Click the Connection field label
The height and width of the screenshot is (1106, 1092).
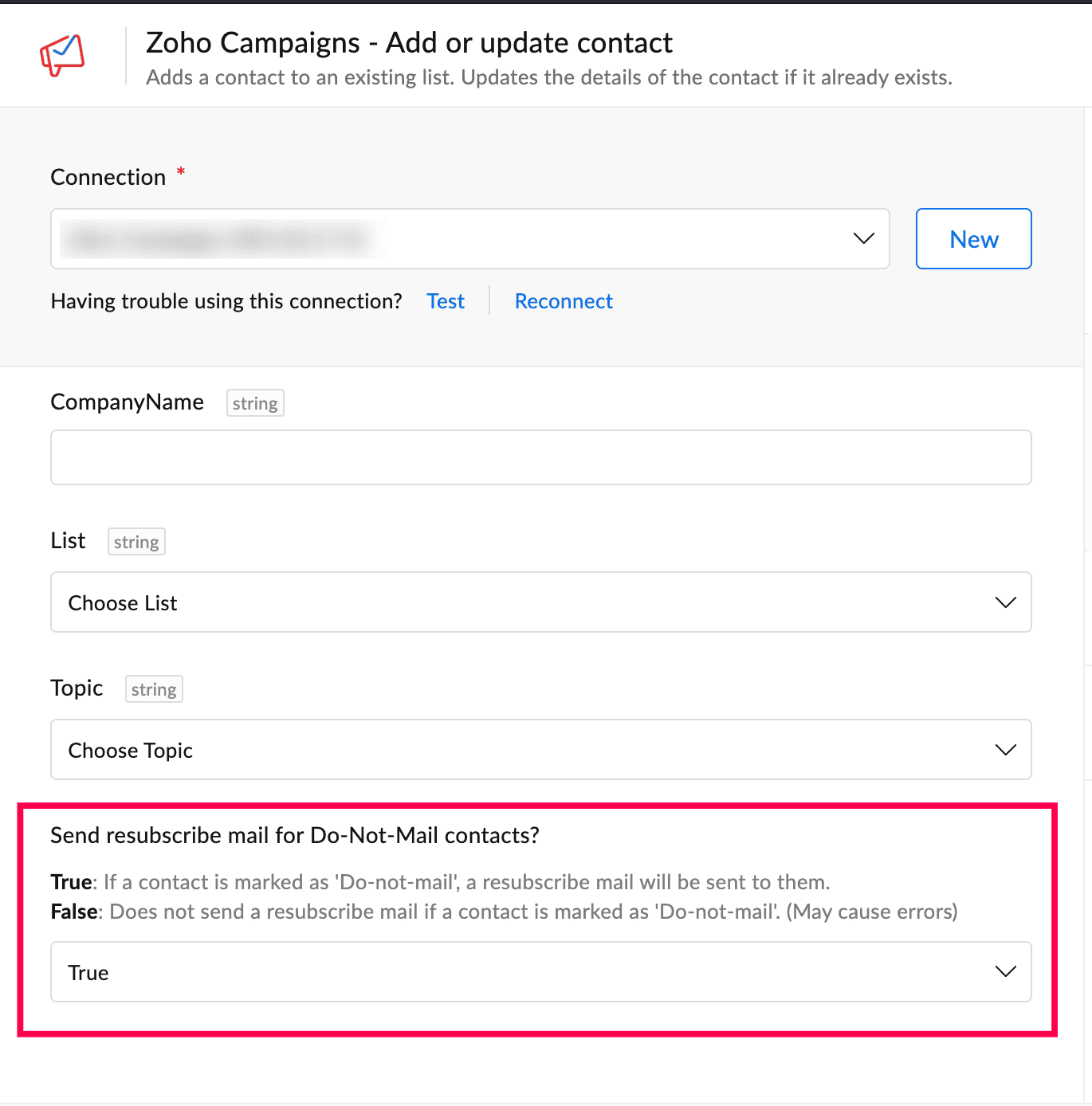tap(108, 177)
